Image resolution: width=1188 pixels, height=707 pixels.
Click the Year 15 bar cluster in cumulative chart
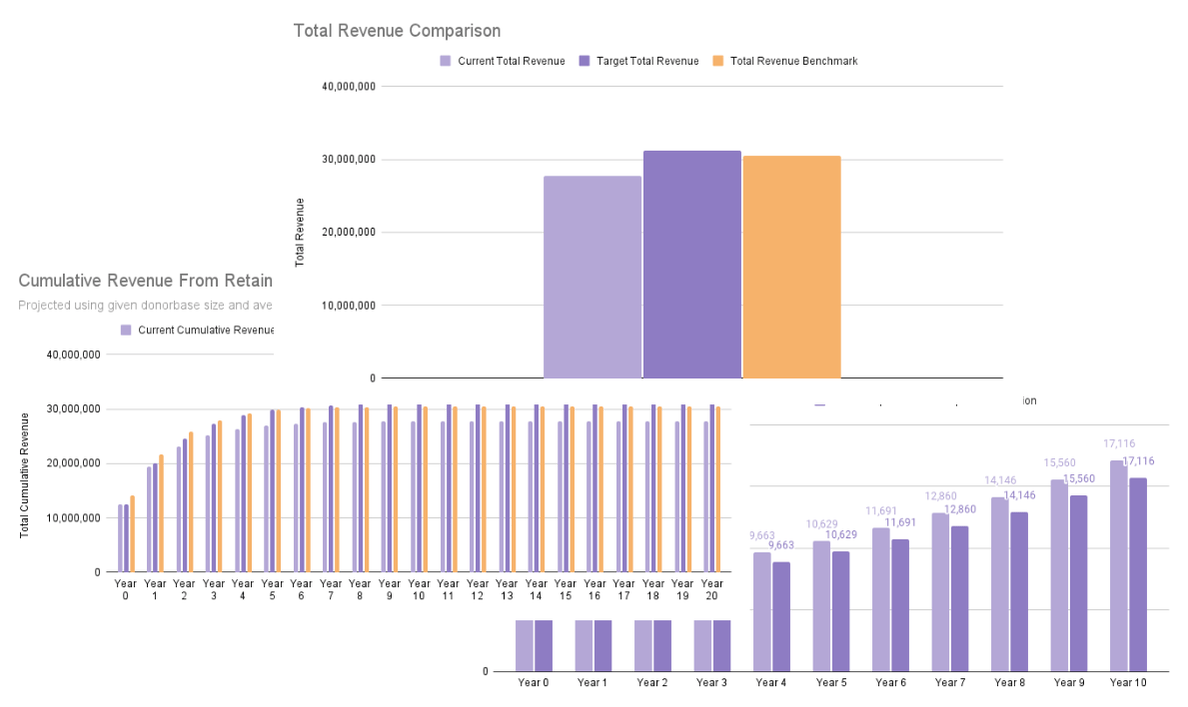[565, 490]
